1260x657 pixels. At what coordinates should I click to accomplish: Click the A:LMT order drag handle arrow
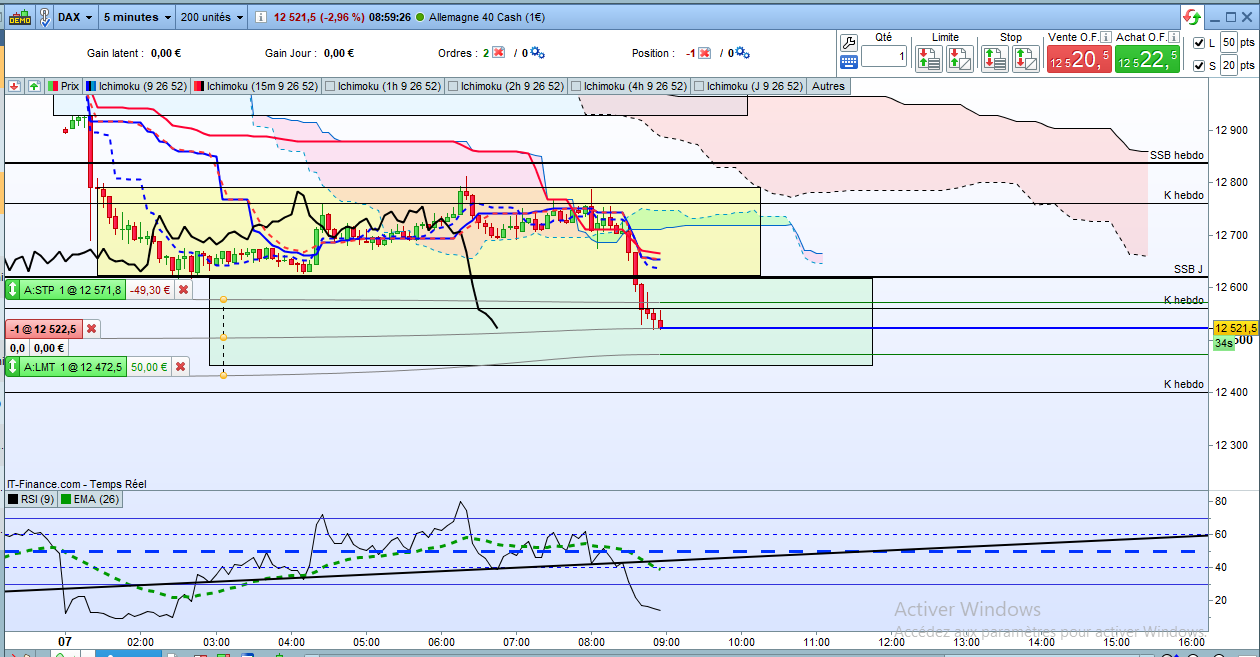click(x=13, y=367)
